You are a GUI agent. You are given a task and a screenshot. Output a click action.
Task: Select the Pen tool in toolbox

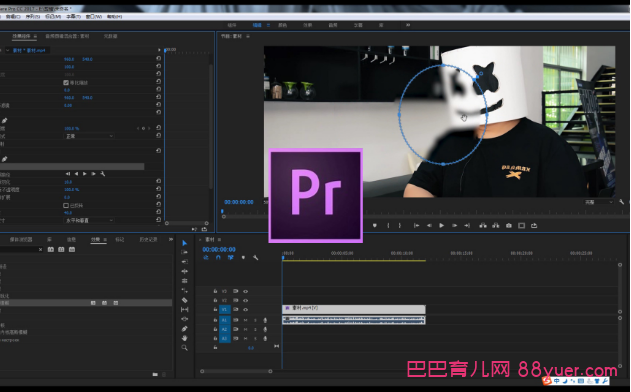click(184, 328)
